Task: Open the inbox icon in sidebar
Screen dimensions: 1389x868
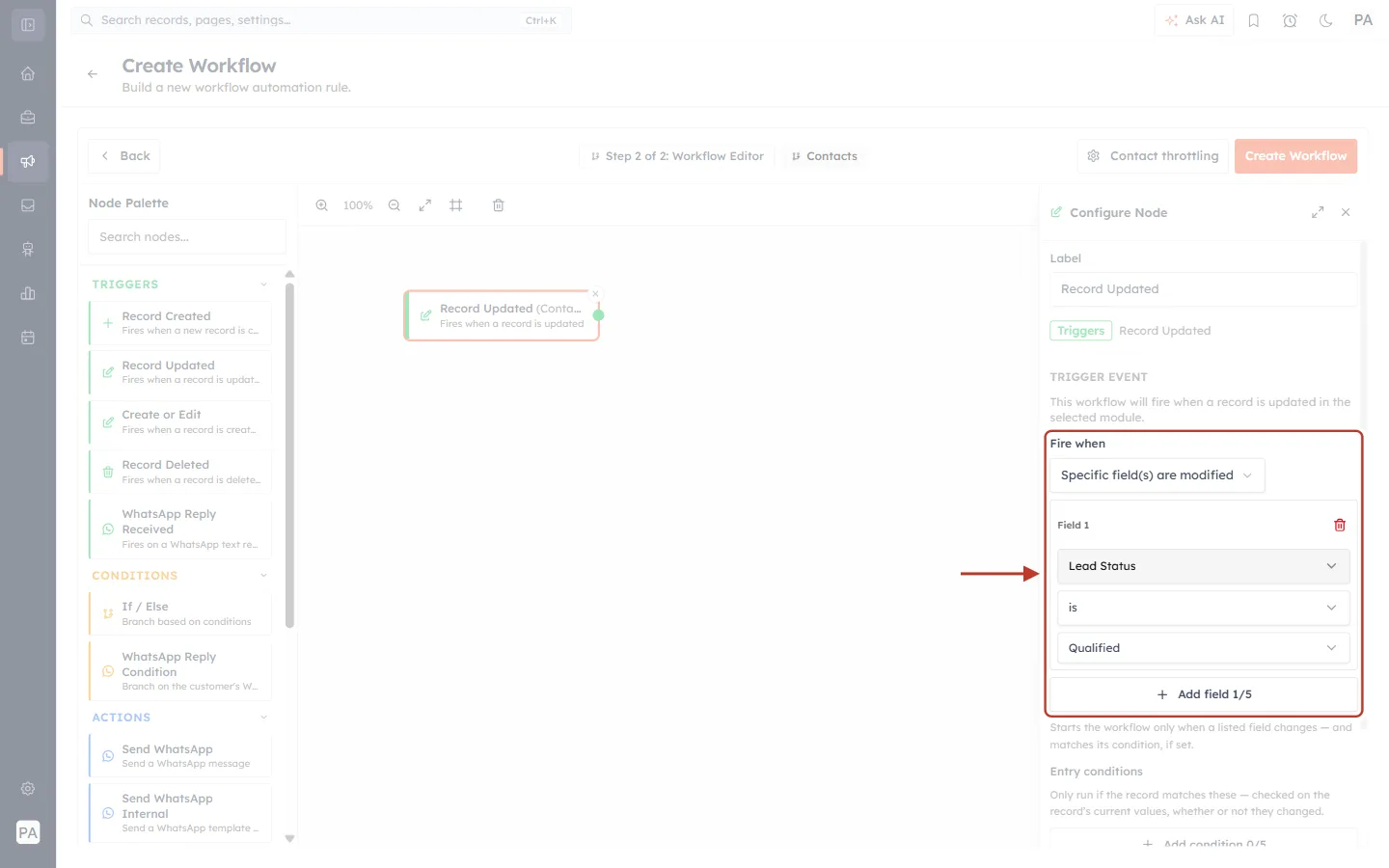Action: coord(28,205)
